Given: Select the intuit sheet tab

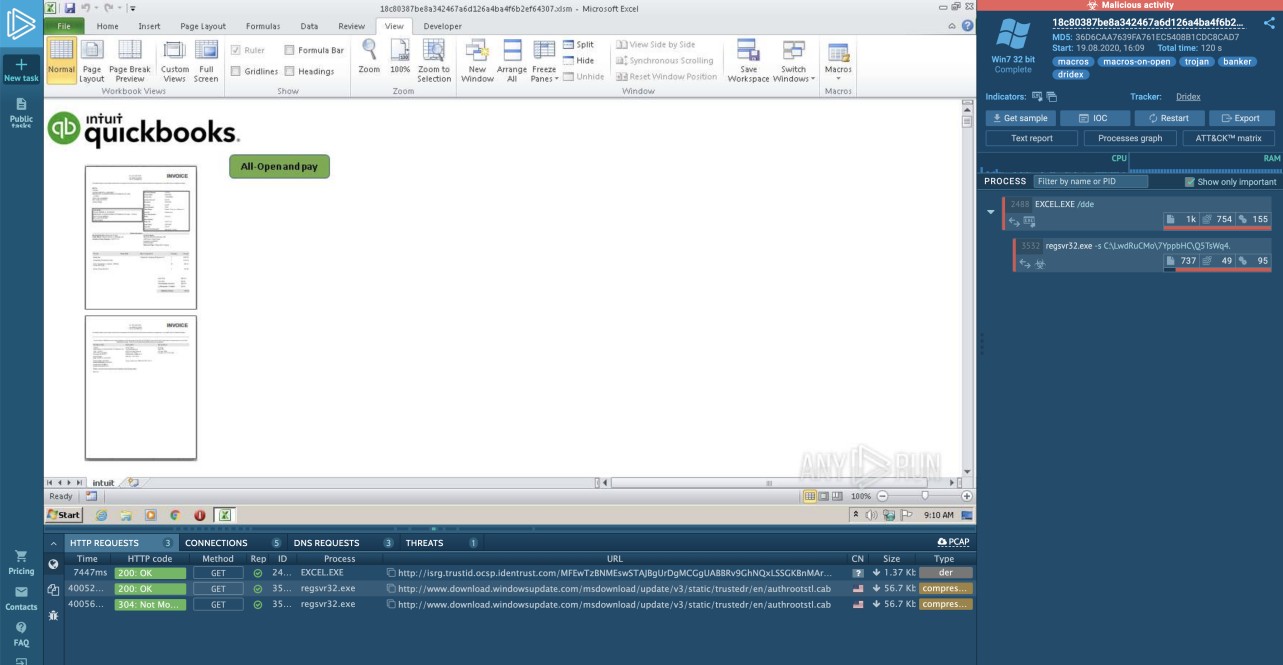Looking at the screenshot, I should click(103, 482).
